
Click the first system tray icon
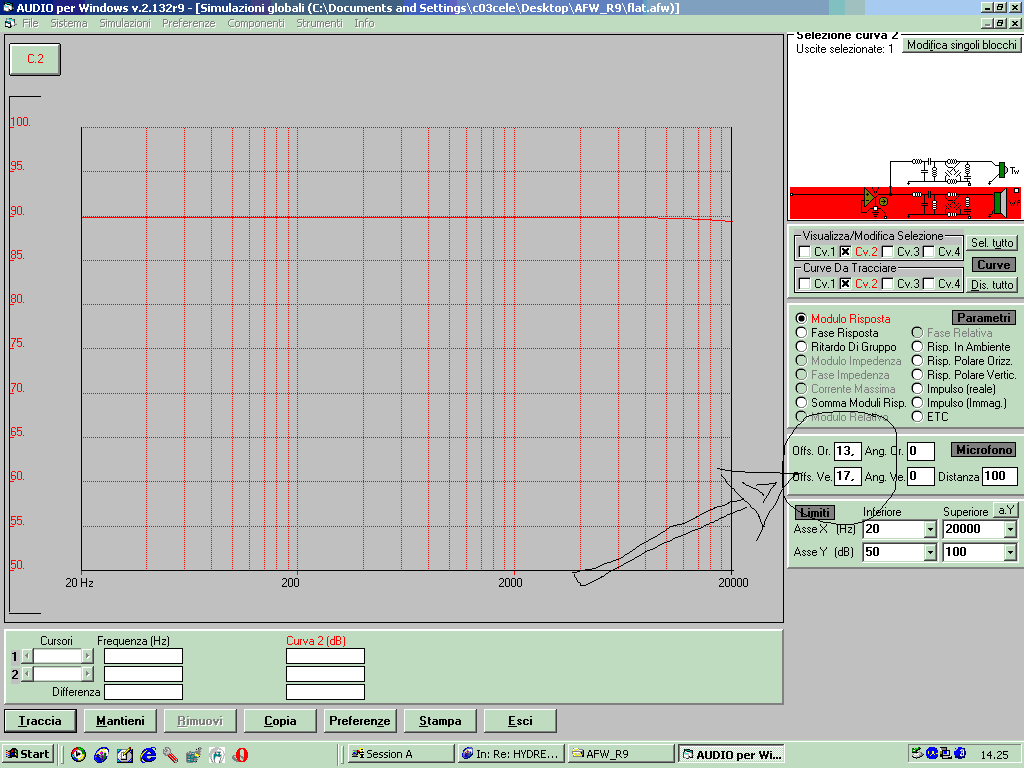(918, 753)
